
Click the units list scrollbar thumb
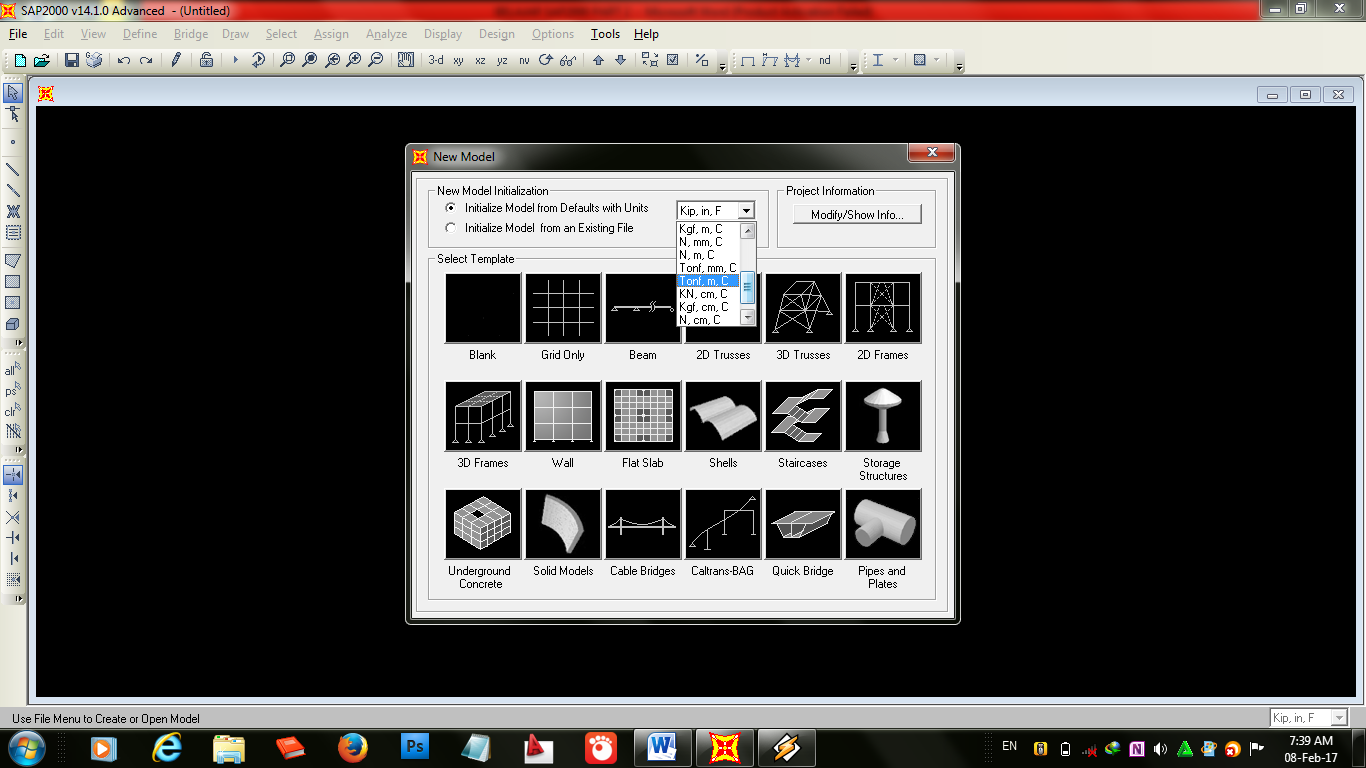(x=747, y=286)
